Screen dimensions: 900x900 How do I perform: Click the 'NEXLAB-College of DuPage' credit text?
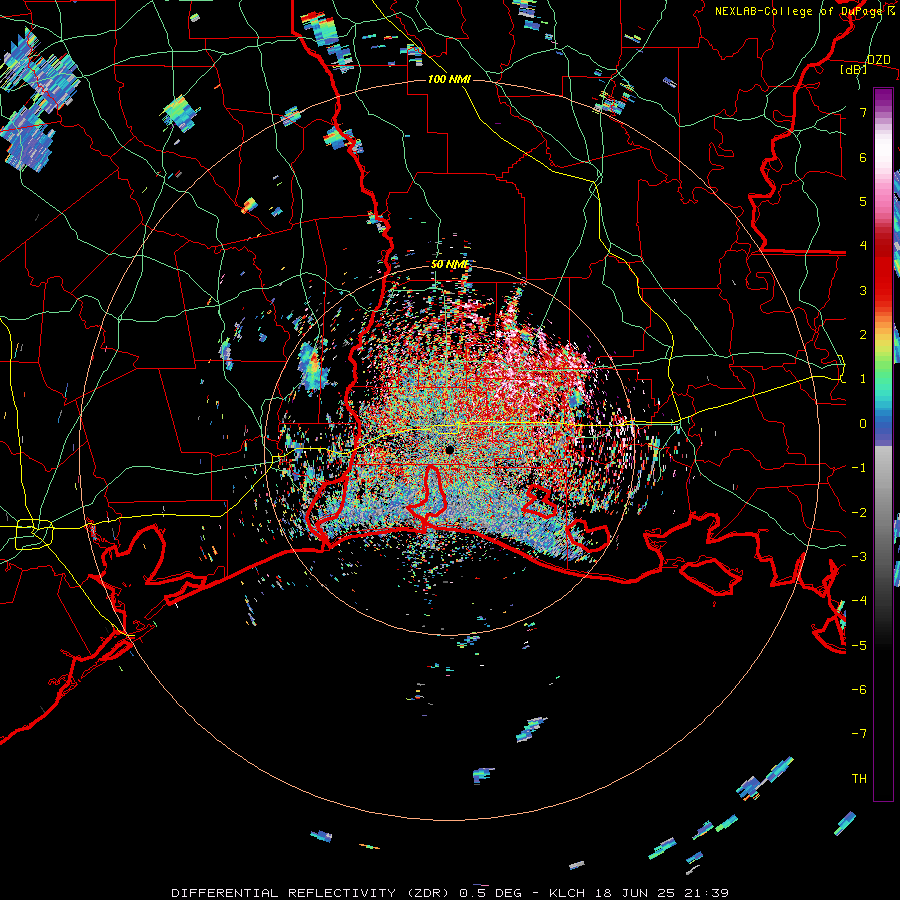(800, 11)
